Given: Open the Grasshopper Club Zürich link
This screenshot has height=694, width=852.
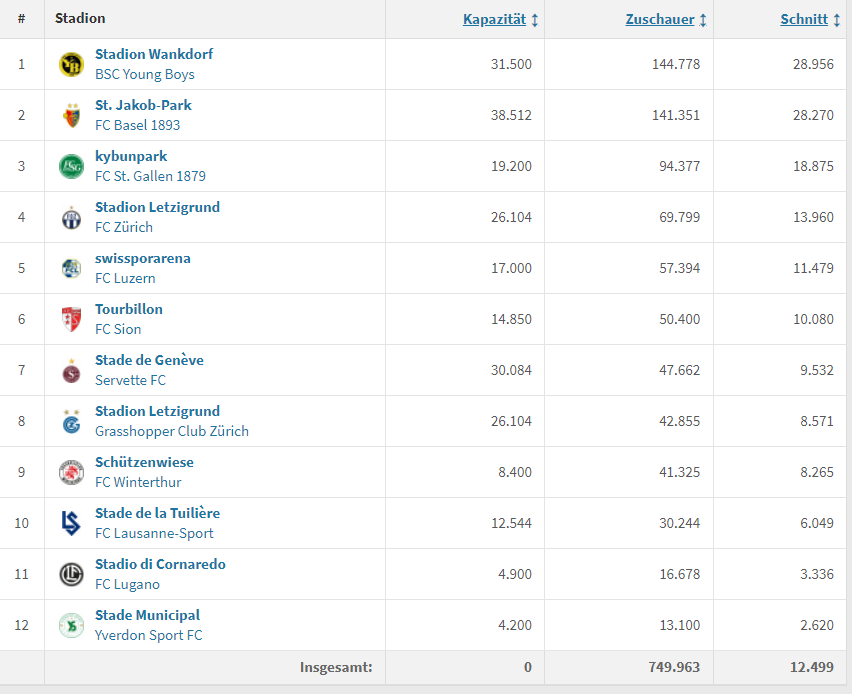Looking at the screenshot, I should click(172, 432).
